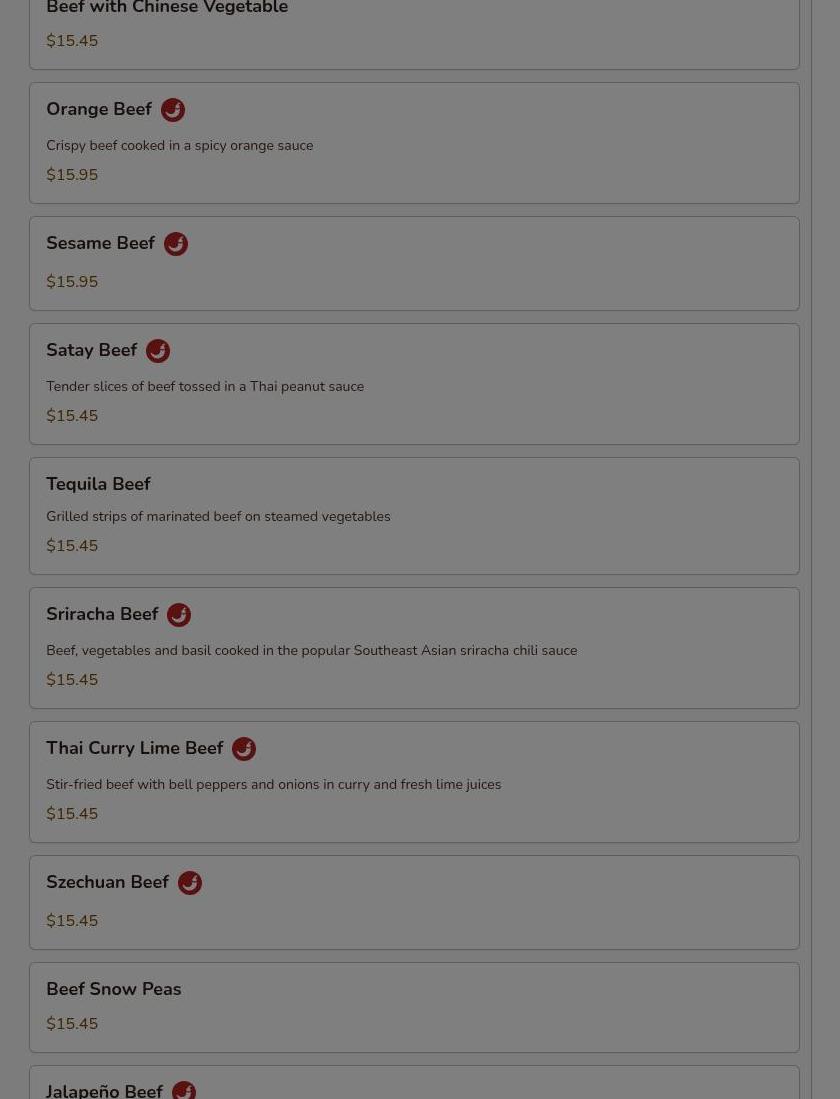The width and height of the screenshot is (840, 1099).
Task: Click the chili icon next to Szechuan Beef
Action: [189, 882]
